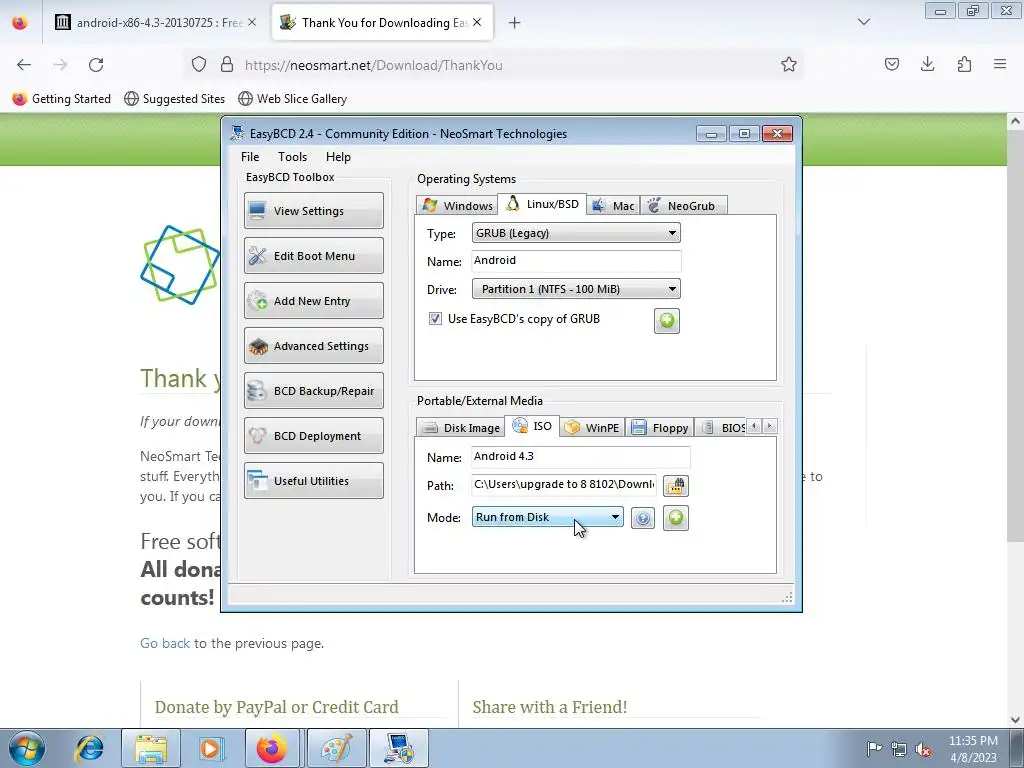The width and height of the screenshot is (1024, 768).
Task: Browse for ISO file with the binoculars icon
Action: pyautogui.click(x=676, y=486)
